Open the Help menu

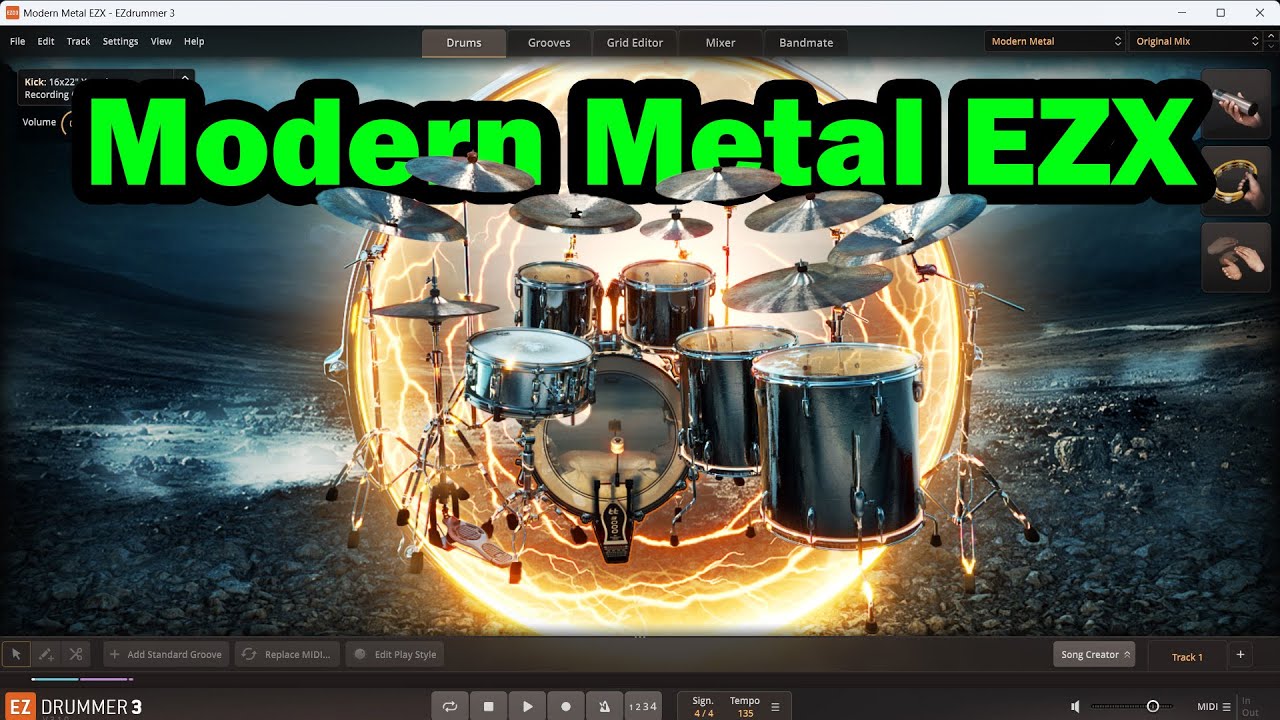[194, 41]
